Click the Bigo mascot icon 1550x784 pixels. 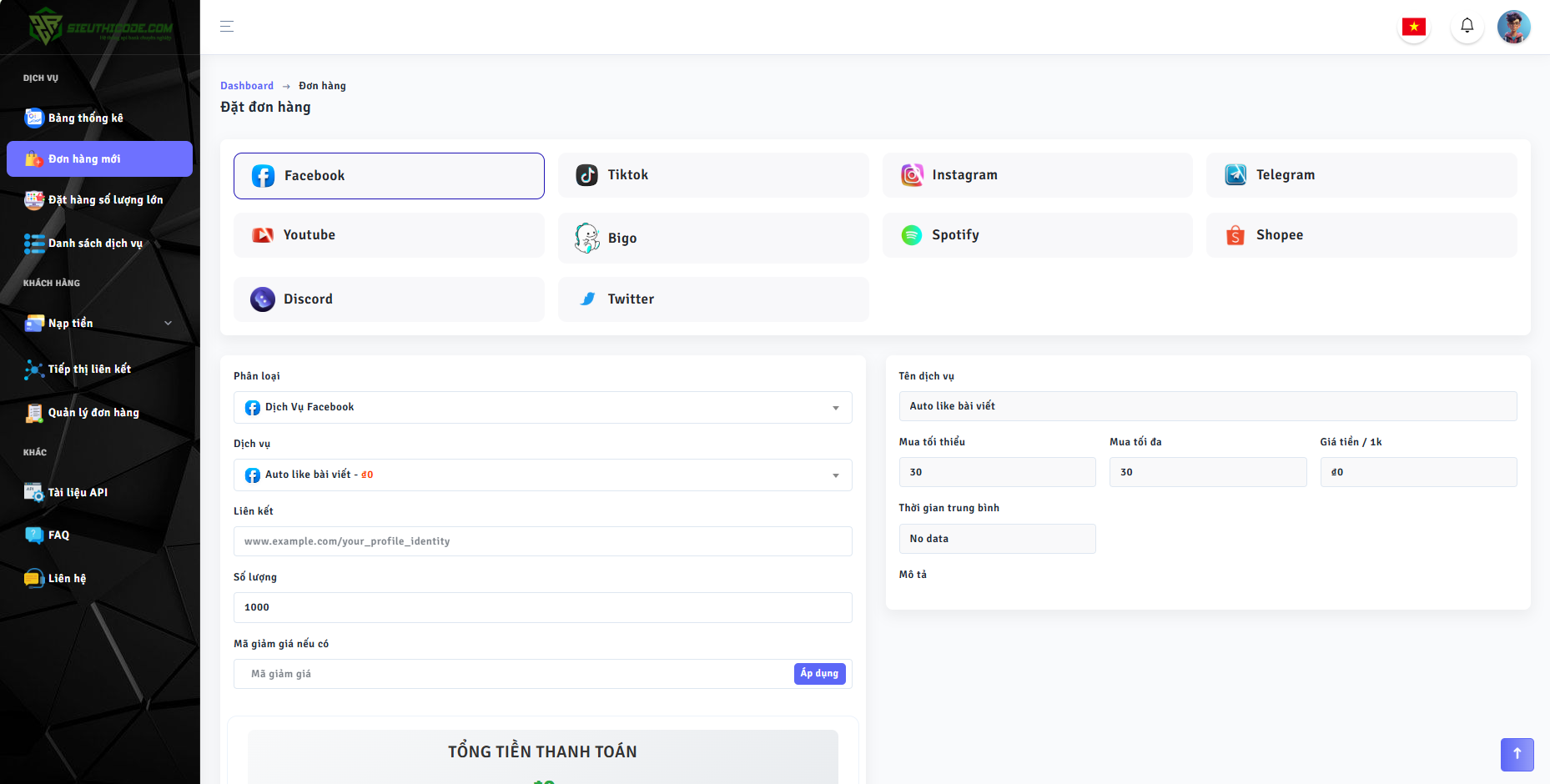587,238
